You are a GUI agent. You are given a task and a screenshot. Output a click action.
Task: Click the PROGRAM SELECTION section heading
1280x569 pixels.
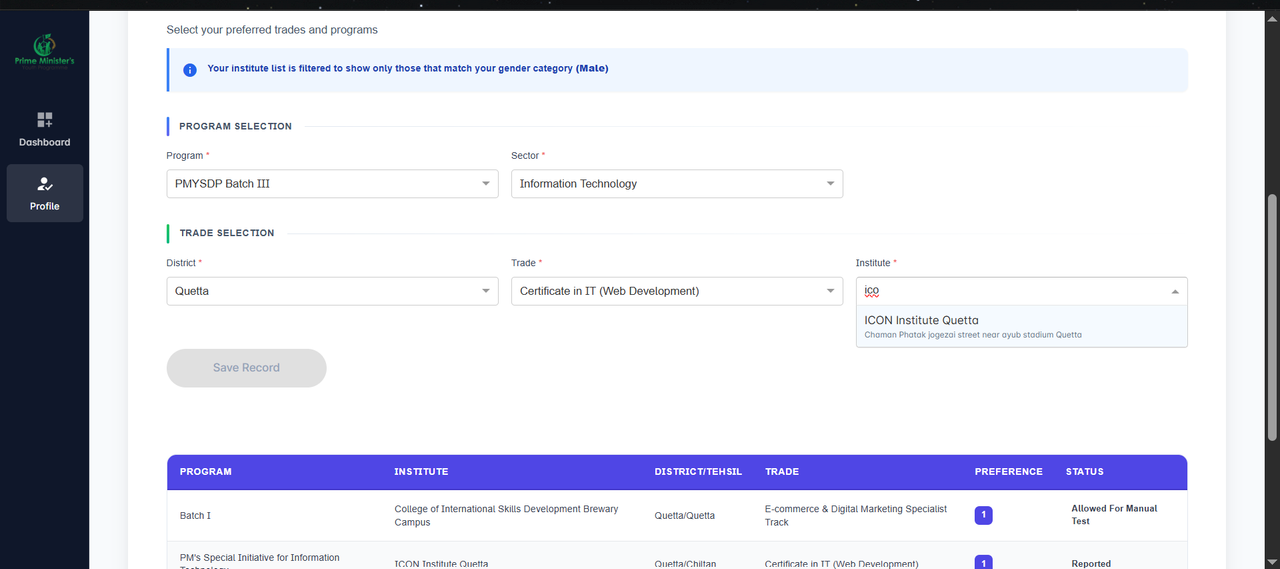(235, 126)
